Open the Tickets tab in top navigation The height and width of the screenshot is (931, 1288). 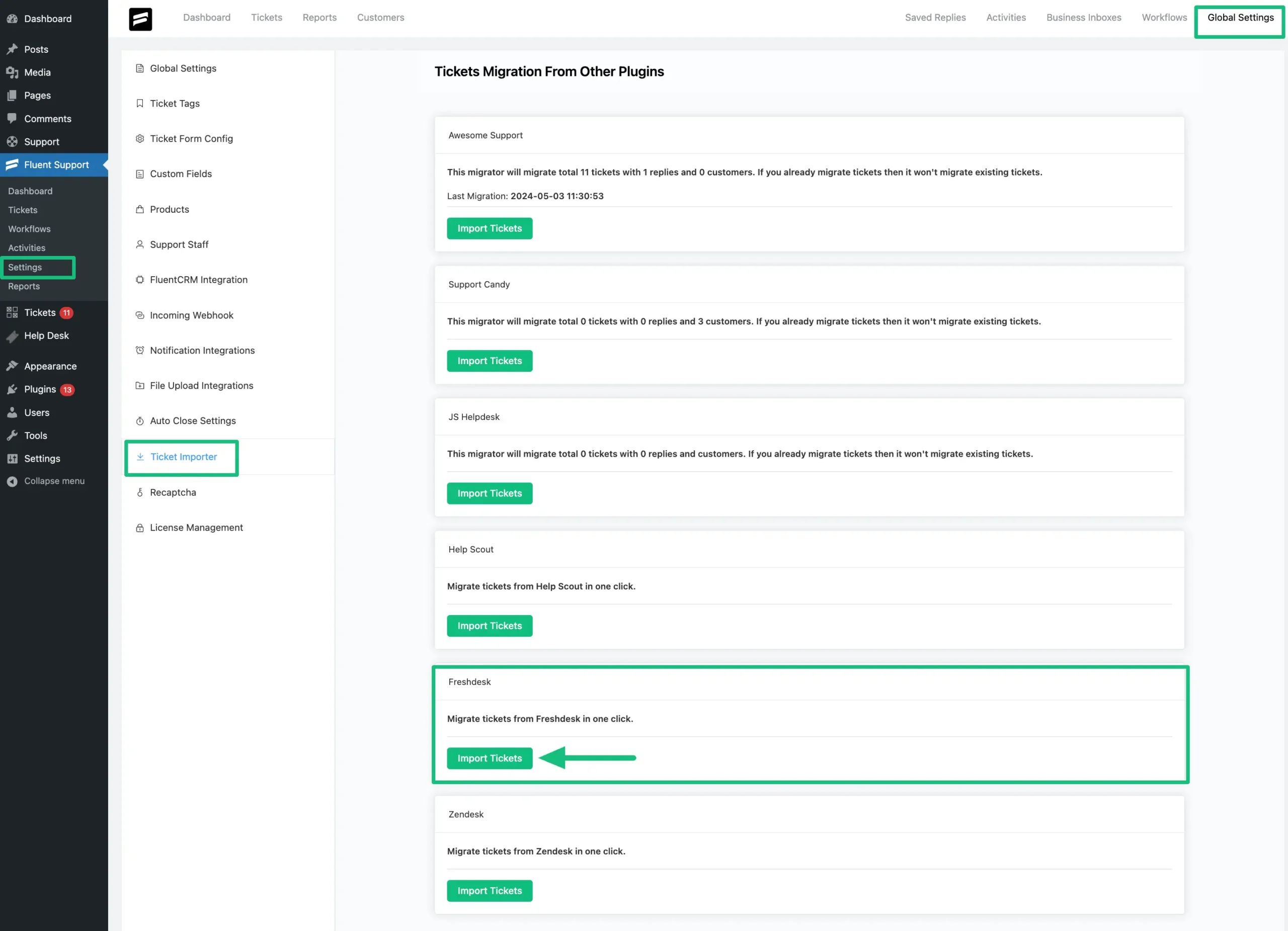tap(266, 18)
